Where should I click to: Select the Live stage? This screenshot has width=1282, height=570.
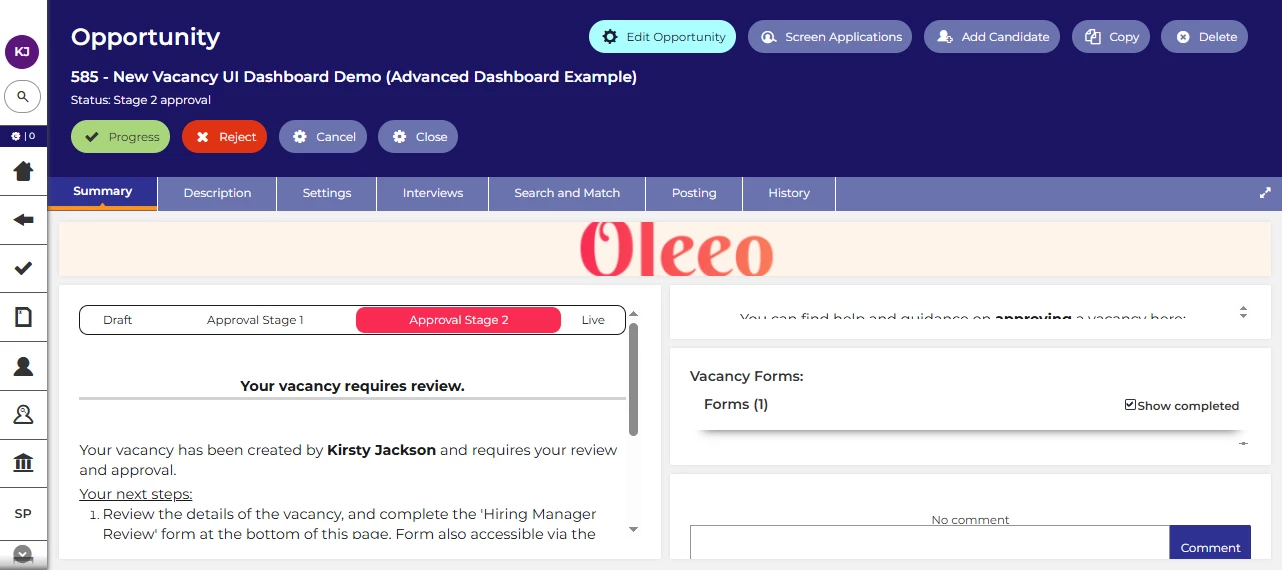coord(593,320)
